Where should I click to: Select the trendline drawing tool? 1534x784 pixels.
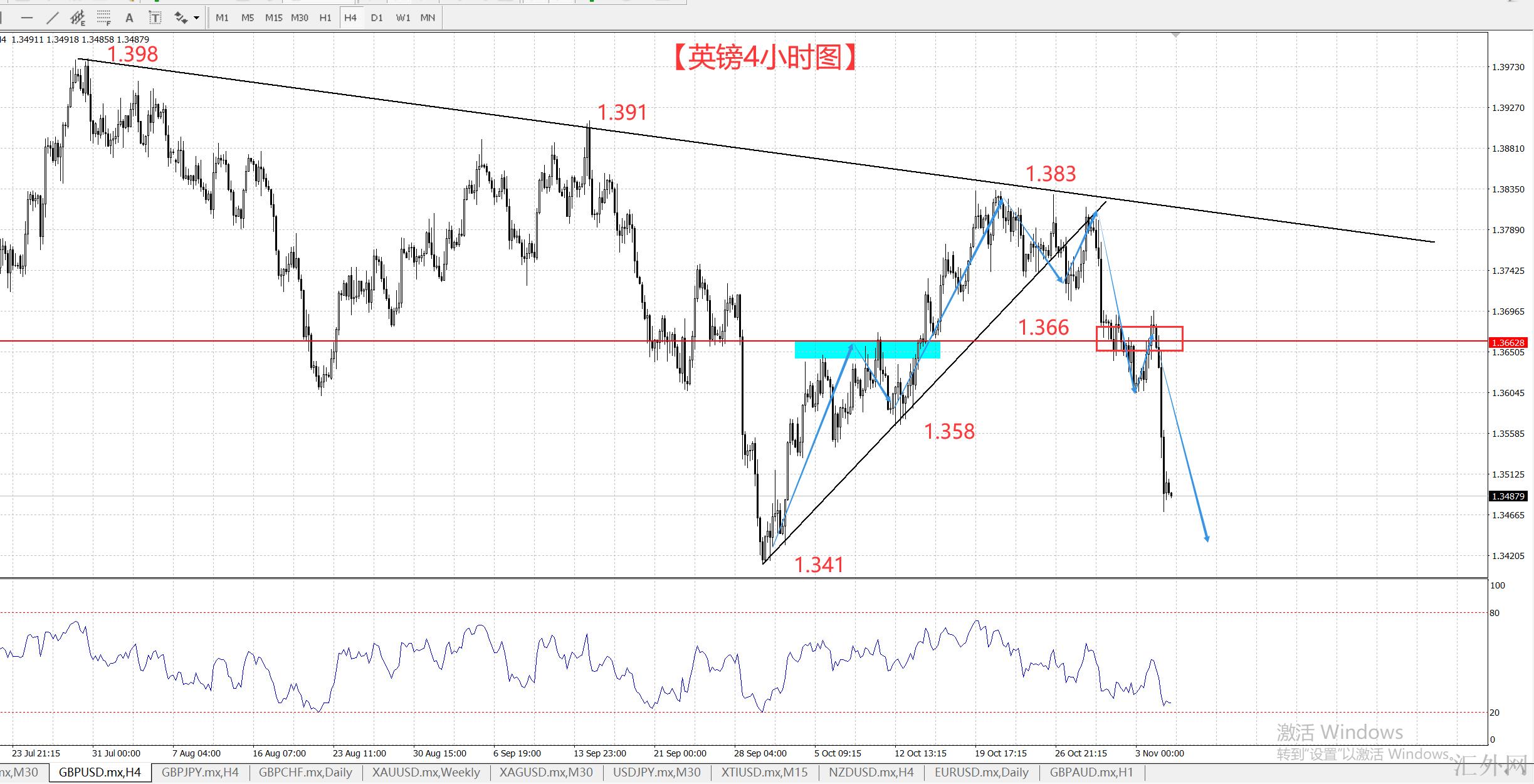click(53, 18)
